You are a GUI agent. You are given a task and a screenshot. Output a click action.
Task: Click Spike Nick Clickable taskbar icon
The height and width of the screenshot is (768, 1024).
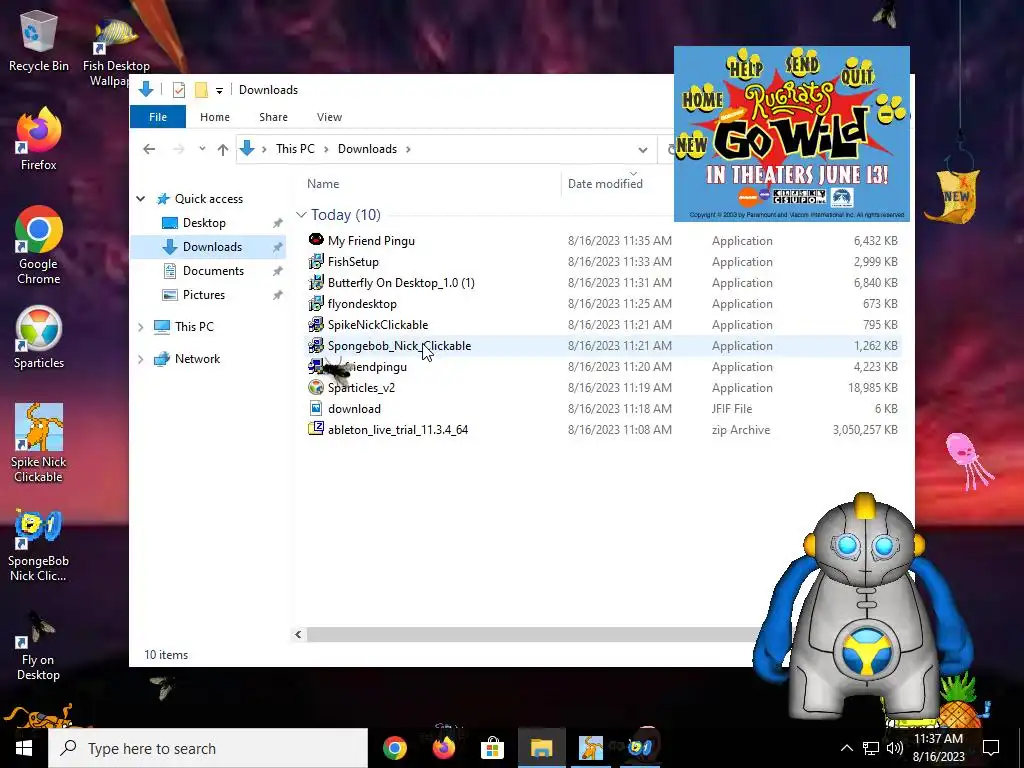click(590, 748)
